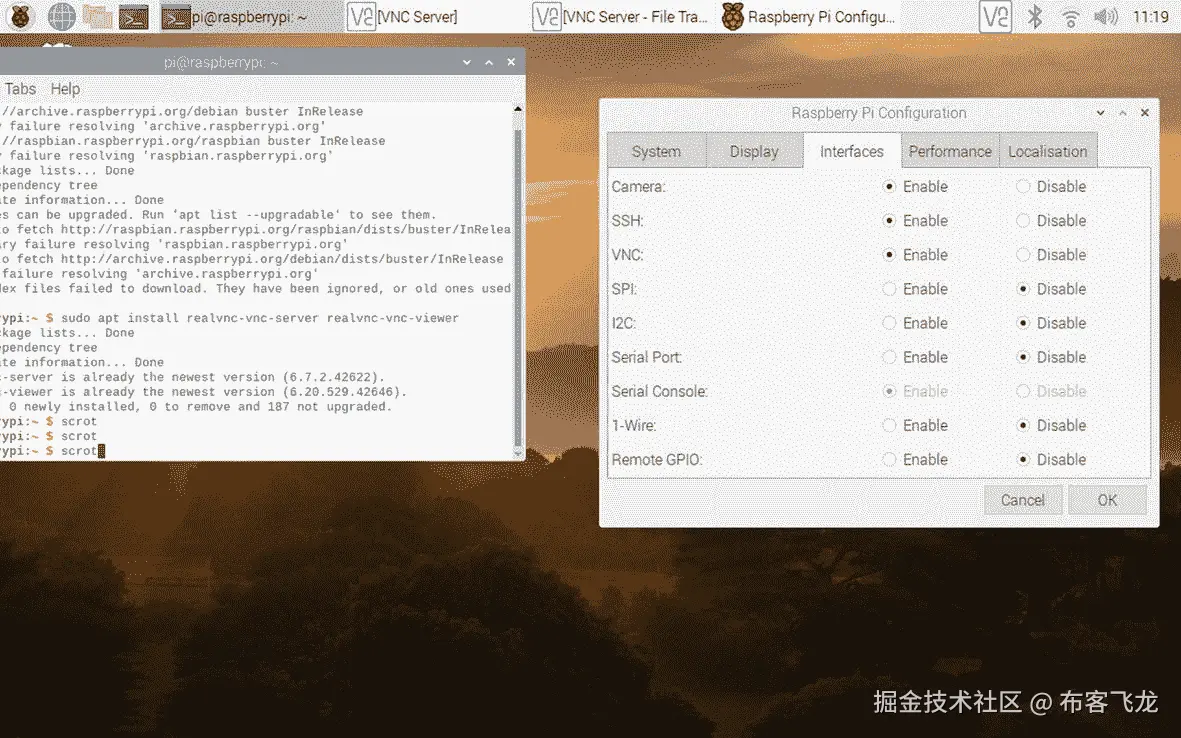Click the terminal vertical scrollbar
Screen dimensions: 1181x738
click(x=517, y=286)
